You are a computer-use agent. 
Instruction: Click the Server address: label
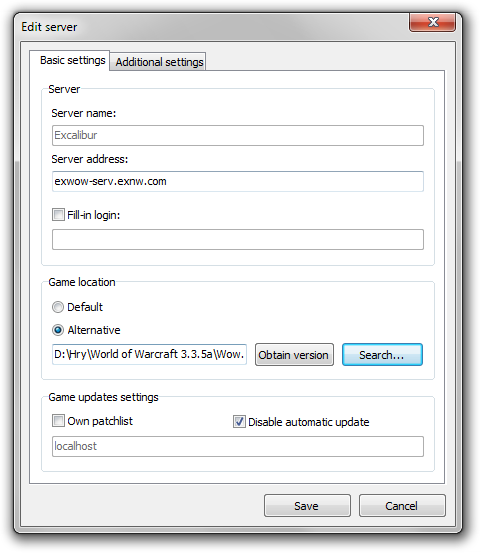[x=90, y=159]
